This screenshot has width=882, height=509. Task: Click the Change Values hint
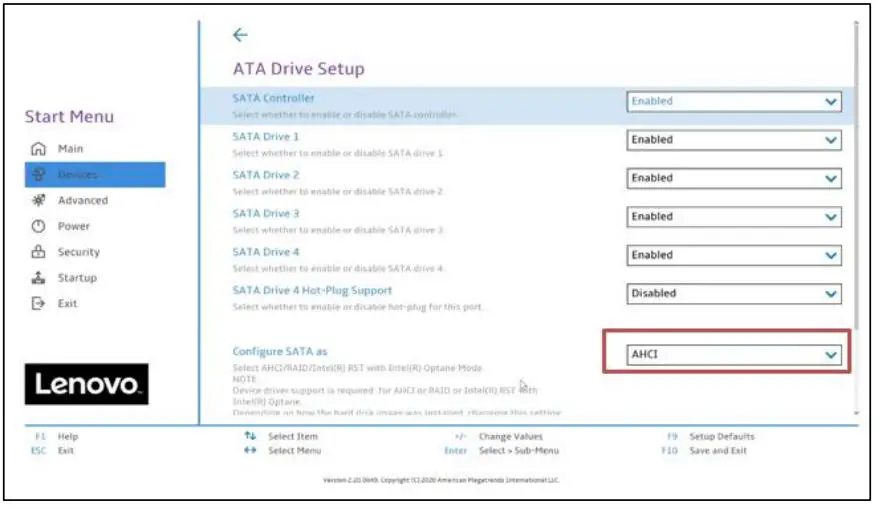pyautogui.click(x=499, y=436)
